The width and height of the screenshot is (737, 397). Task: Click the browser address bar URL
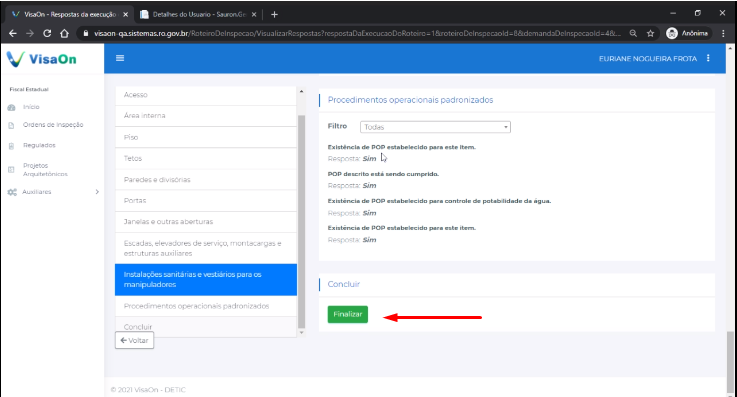tap(357, 33)
